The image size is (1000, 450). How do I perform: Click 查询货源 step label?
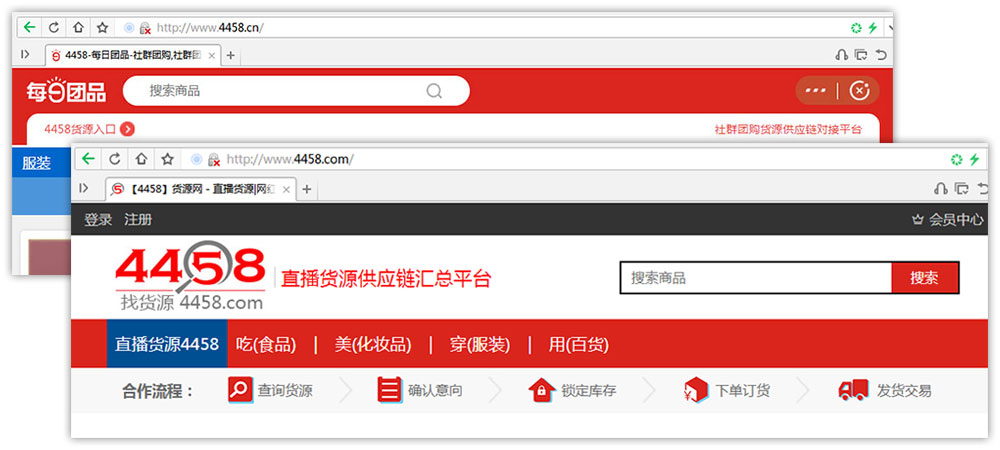click(285, 390)
